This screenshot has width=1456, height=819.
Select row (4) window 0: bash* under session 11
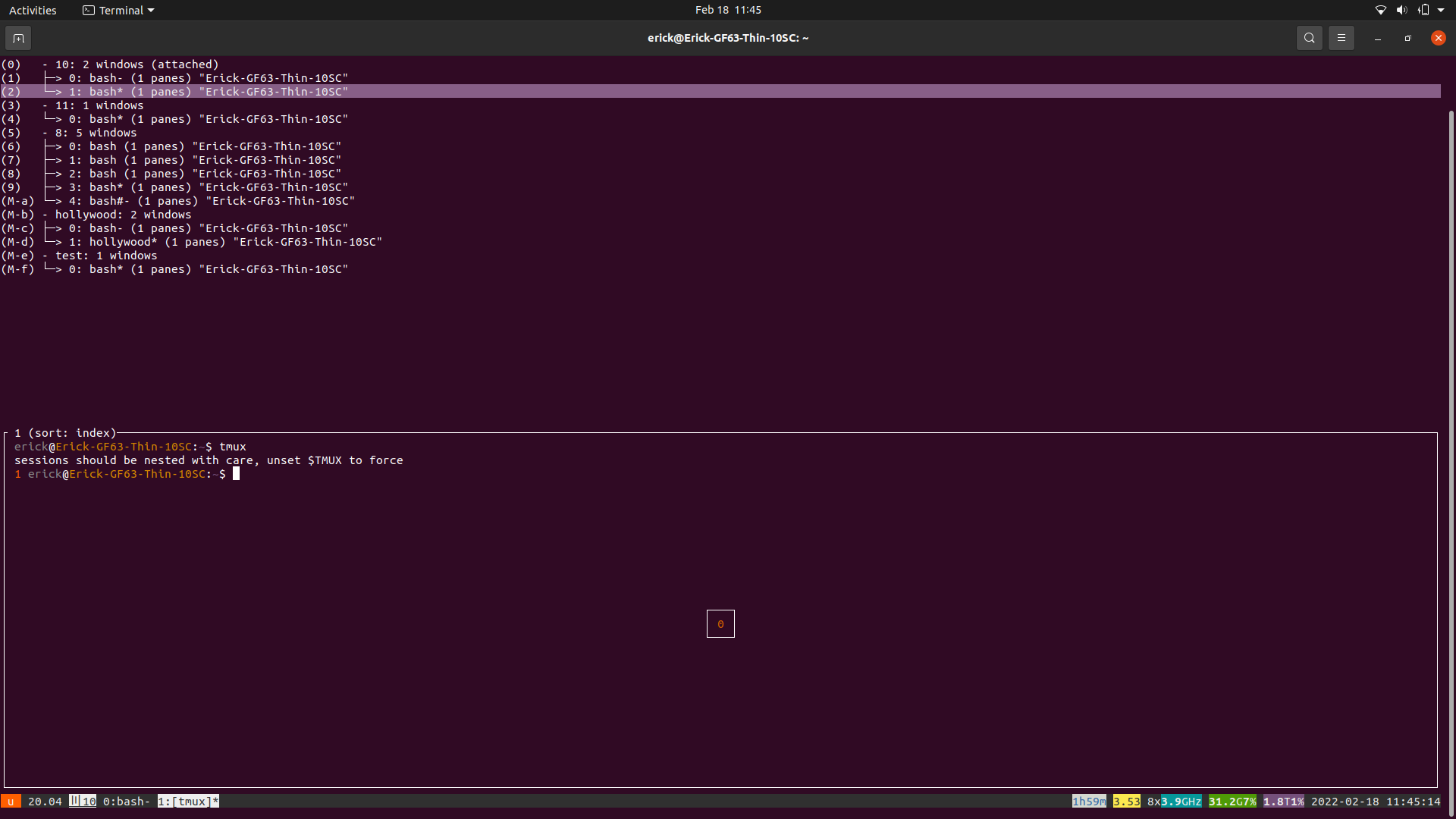pyautogui.click(x=720, y=119)
